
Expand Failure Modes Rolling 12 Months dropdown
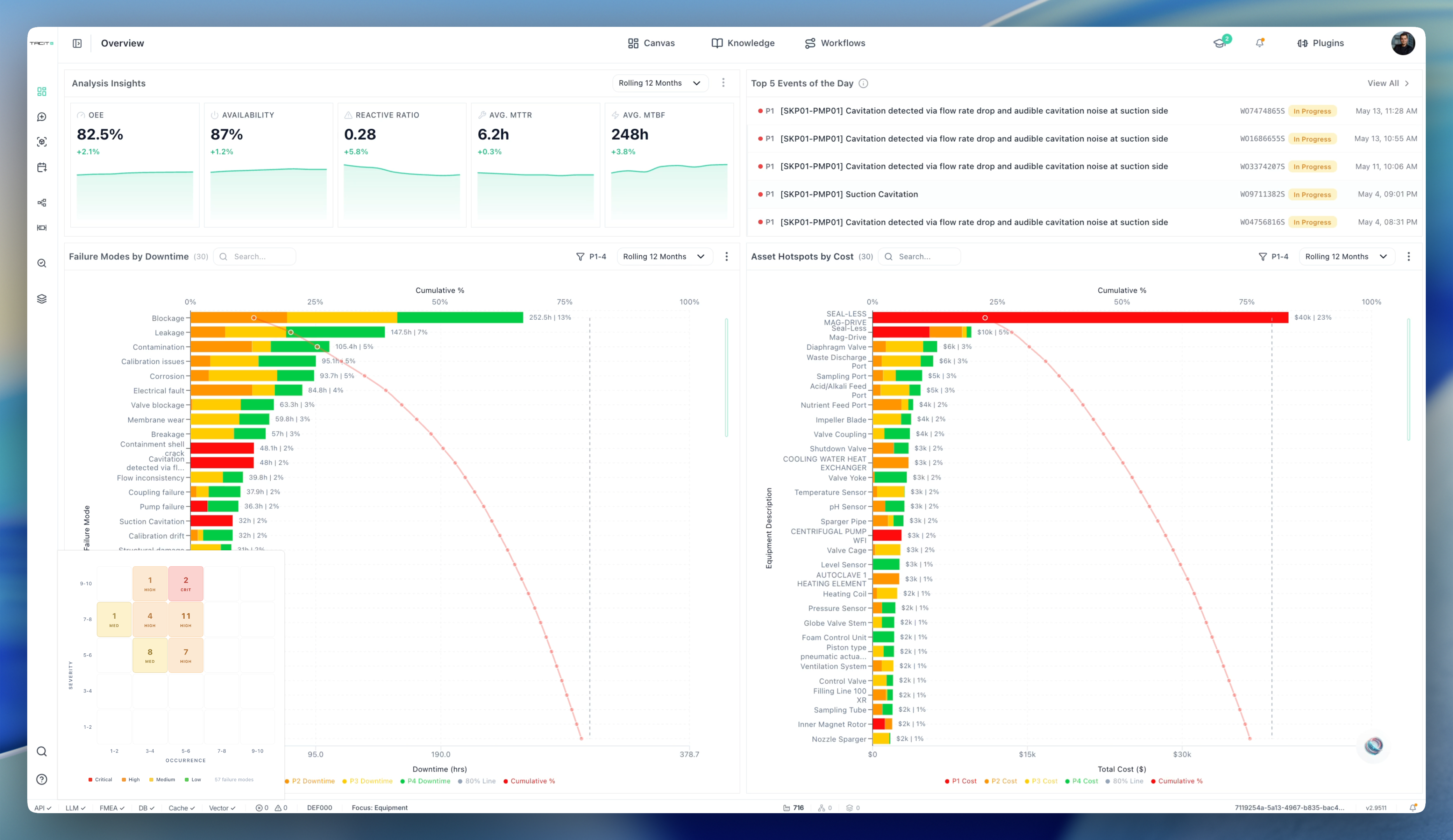point(664,257)
